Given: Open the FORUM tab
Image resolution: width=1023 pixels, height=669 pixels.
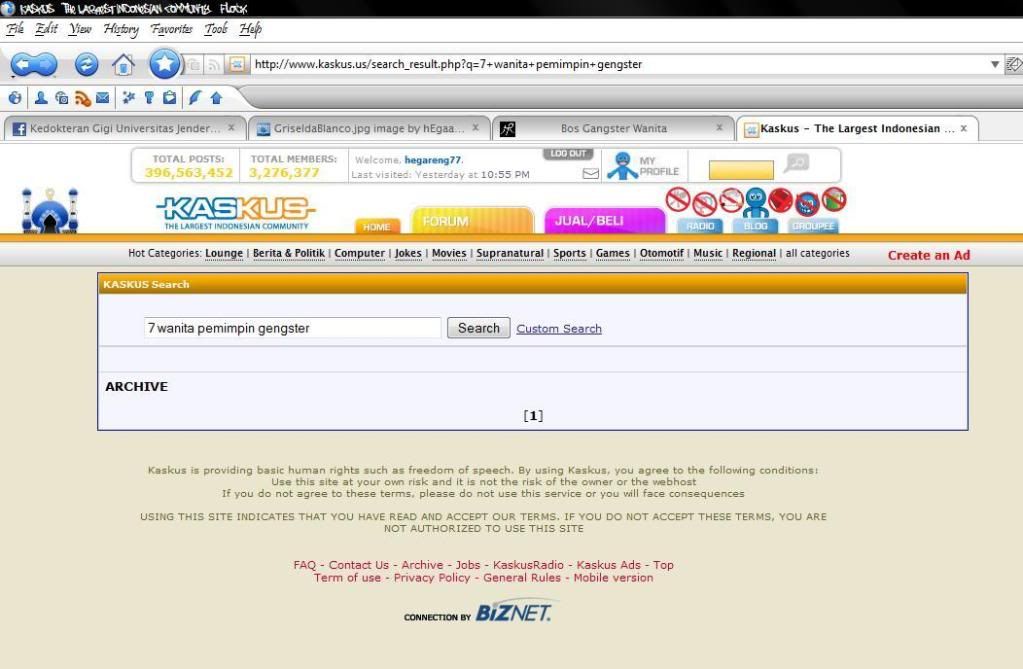Looking at the screenshot, I should point(472,221).
